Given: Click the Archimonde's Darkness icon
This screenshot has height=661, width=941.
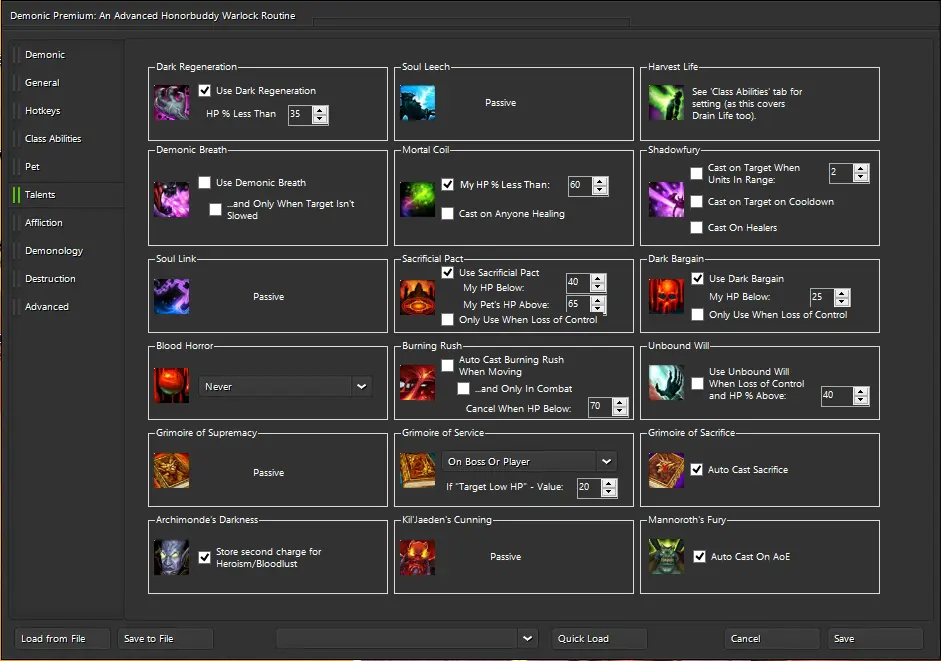Looking at the screenshot, I should (x=172, y=557).
